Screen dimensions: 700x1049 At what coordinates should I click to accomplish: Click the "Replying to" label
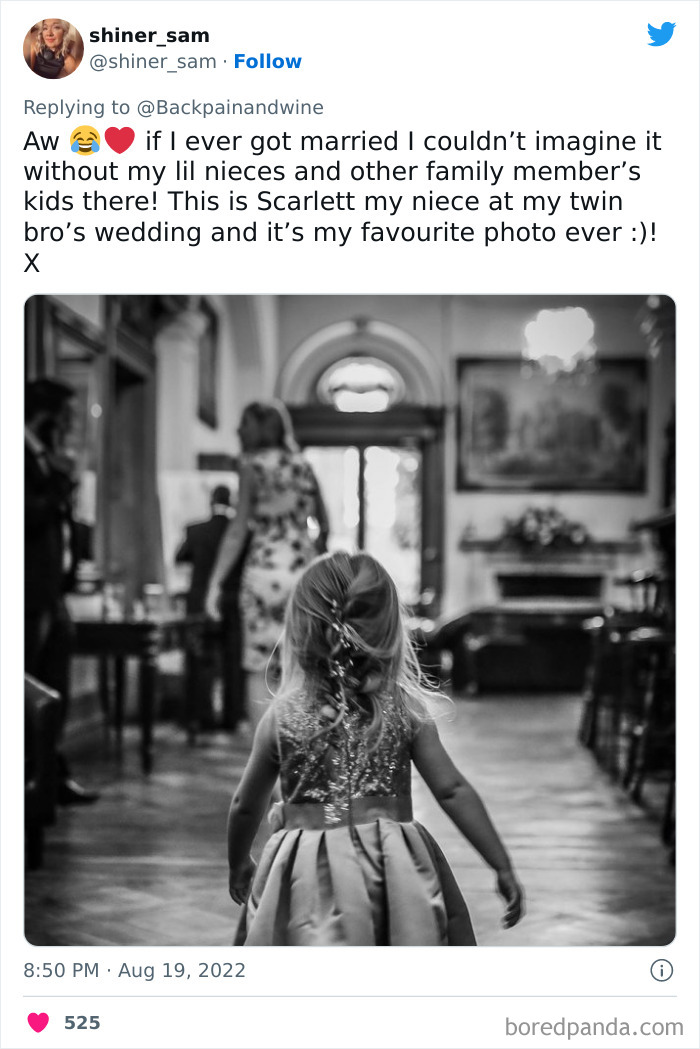[x=77, y=107]
